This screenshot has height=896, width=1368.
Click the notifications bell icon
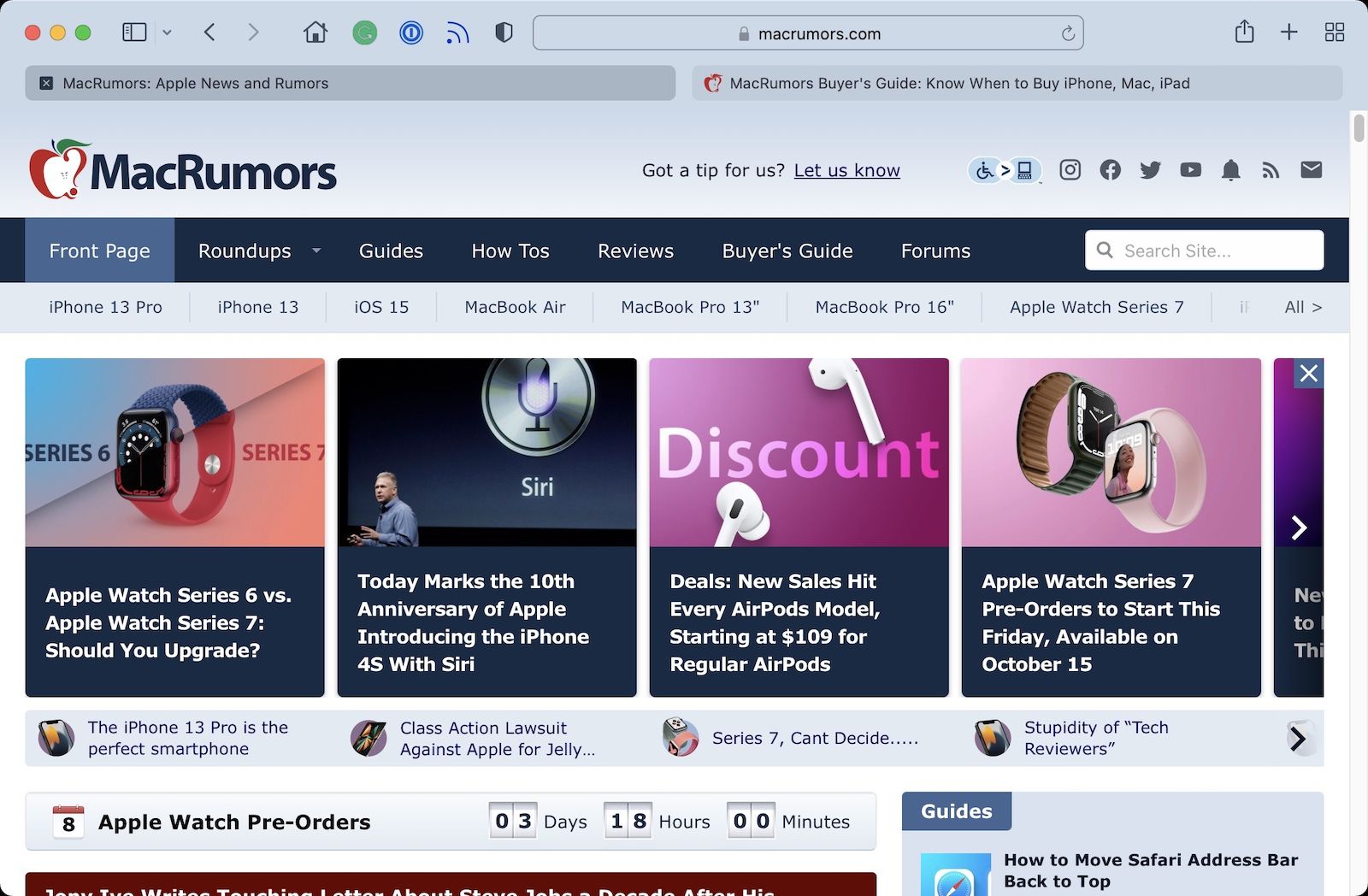pos(1230,170)
